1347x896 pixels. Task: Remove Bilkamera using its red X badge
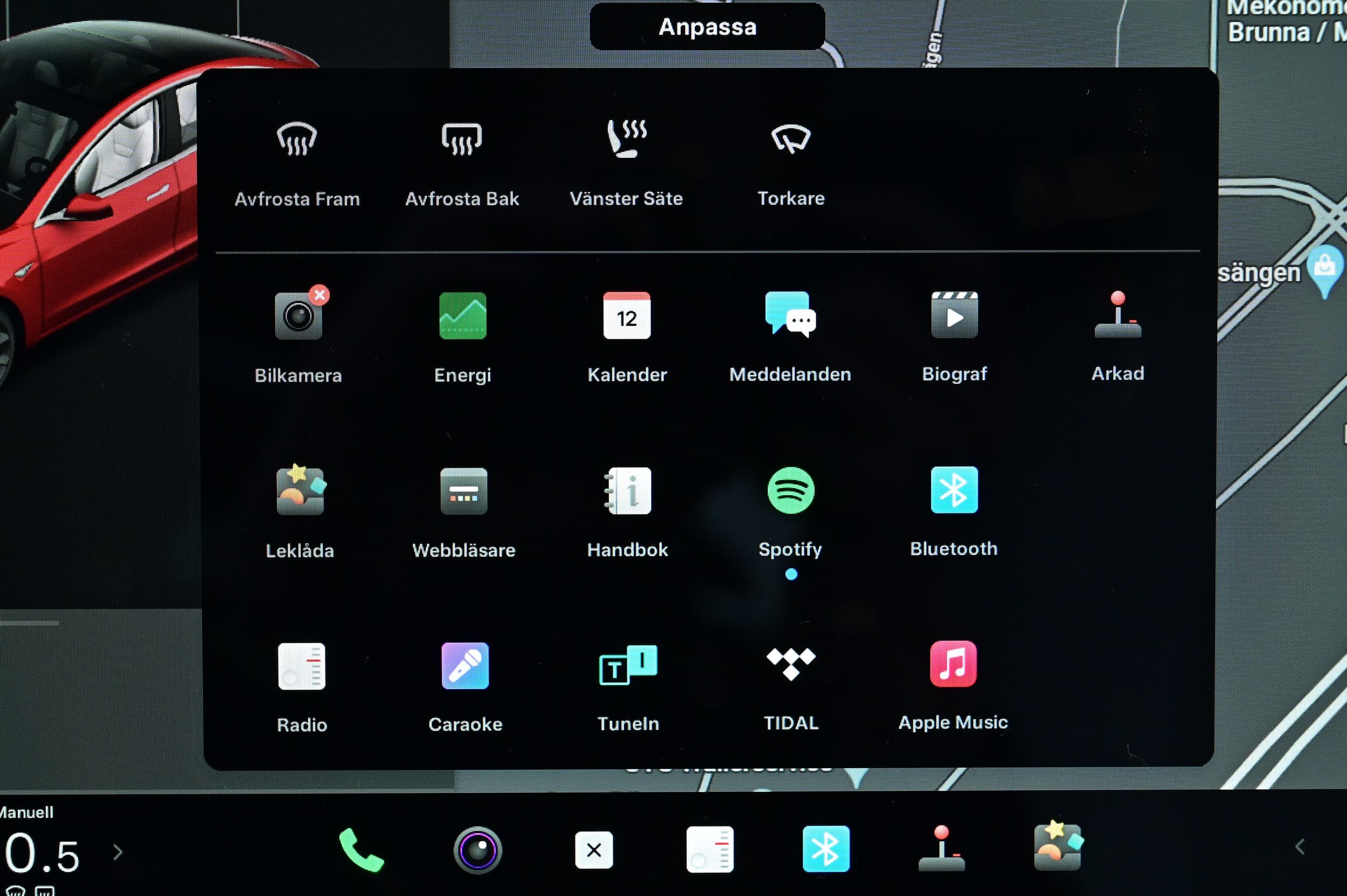coord(320,295)
